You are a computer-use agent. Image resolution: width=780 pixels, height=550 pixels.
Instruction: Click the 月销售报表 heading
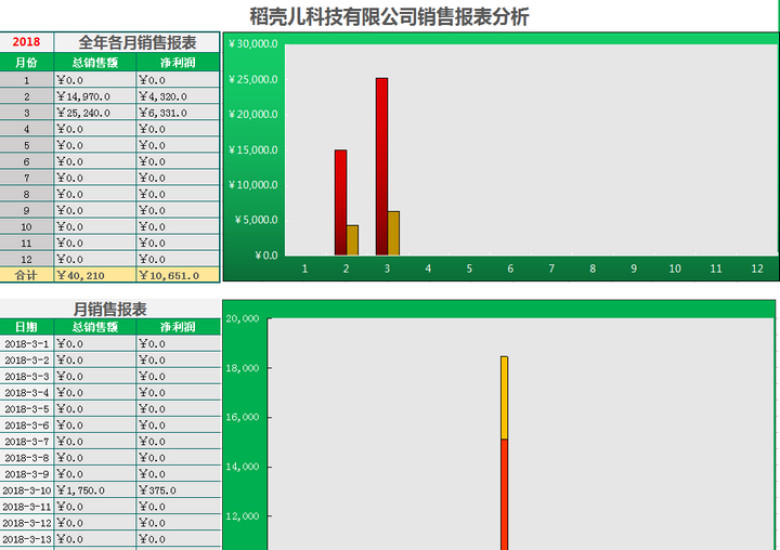(x=110, y=309)
